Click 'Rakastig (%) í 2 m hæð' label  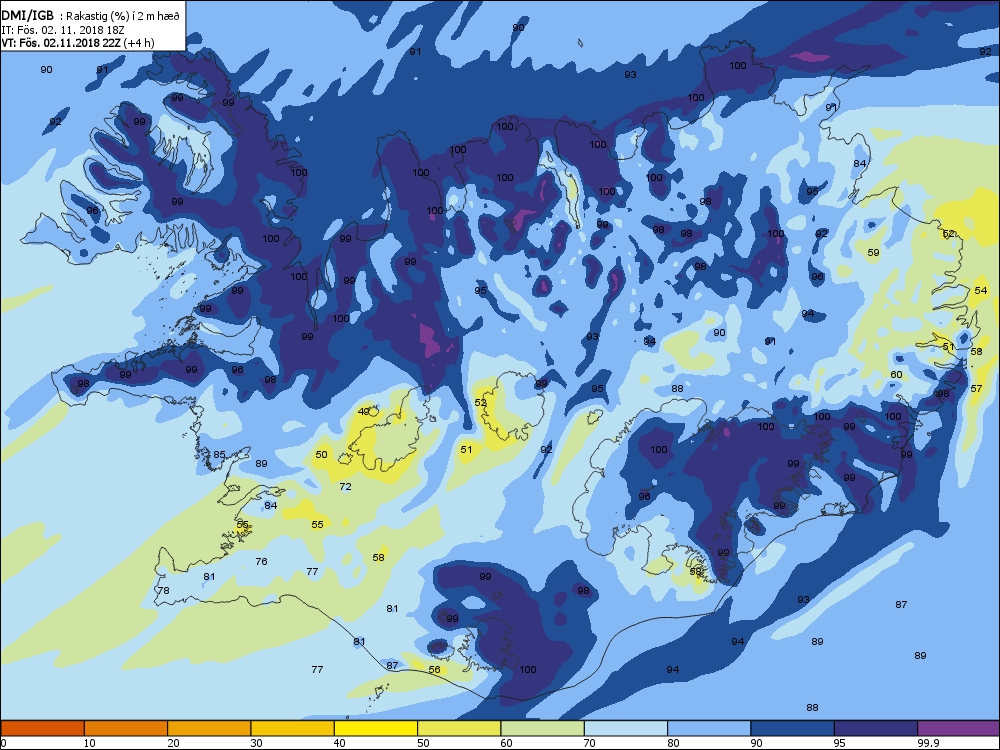[123, 17]
